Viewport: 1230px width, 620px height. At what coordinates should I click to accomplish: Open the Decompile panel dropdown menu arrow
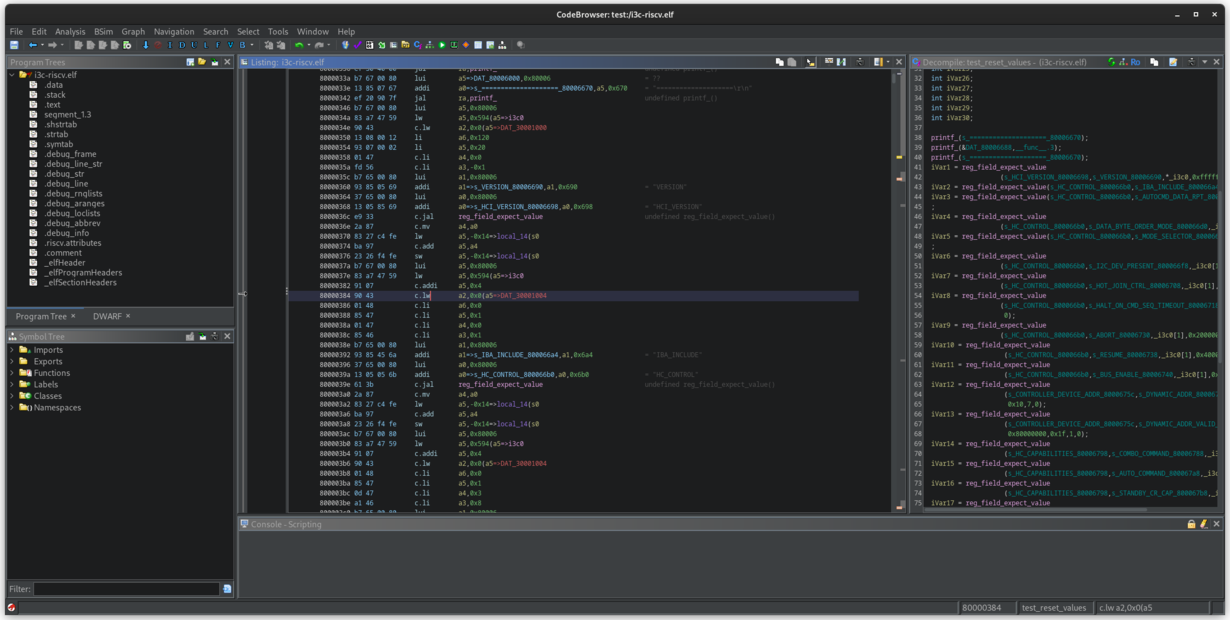1204,62
